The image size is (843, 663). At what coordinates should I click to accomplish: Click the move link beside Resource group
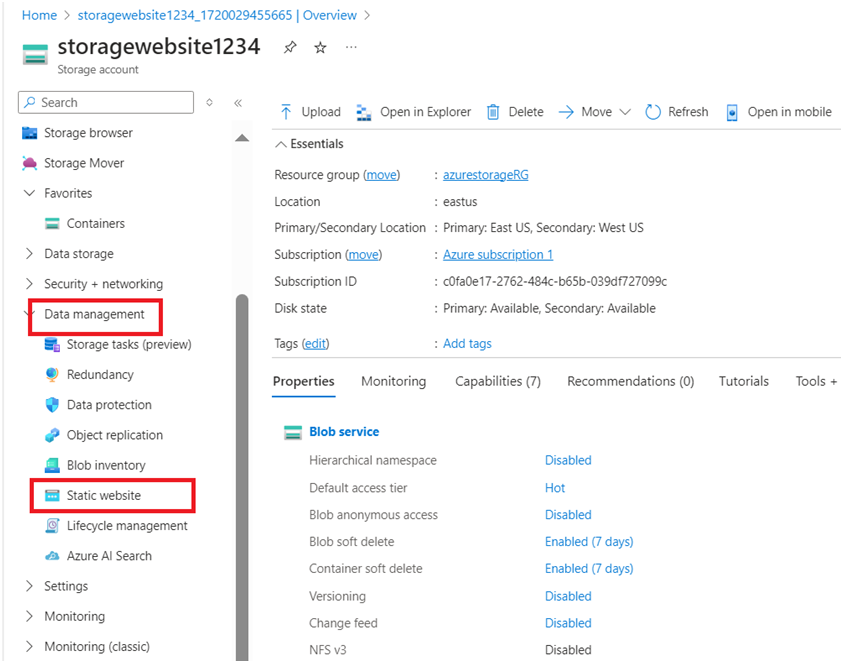(381, 175)
